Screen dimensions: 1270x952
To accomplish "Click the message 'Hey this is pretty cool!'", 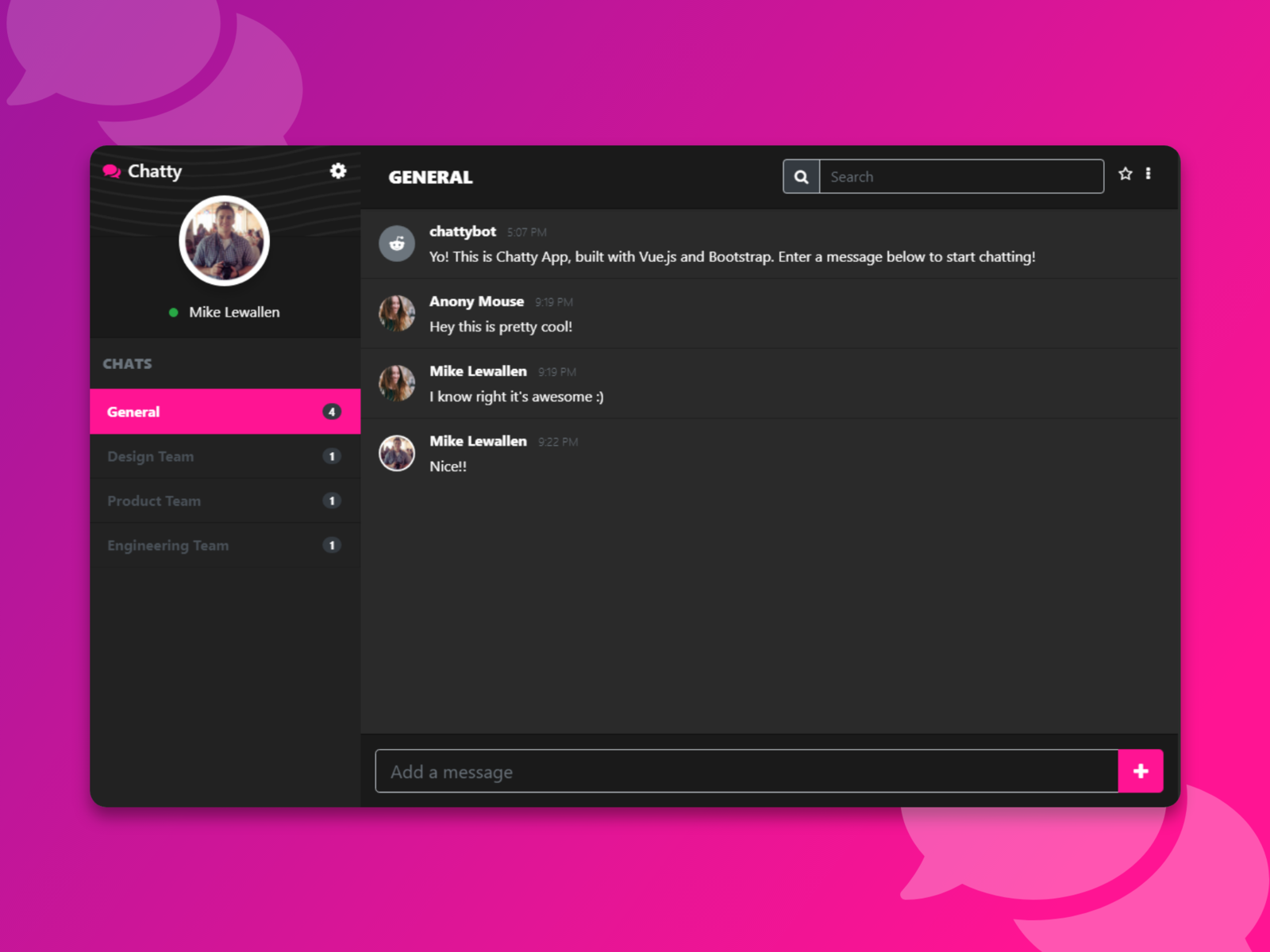I will 501,327.
